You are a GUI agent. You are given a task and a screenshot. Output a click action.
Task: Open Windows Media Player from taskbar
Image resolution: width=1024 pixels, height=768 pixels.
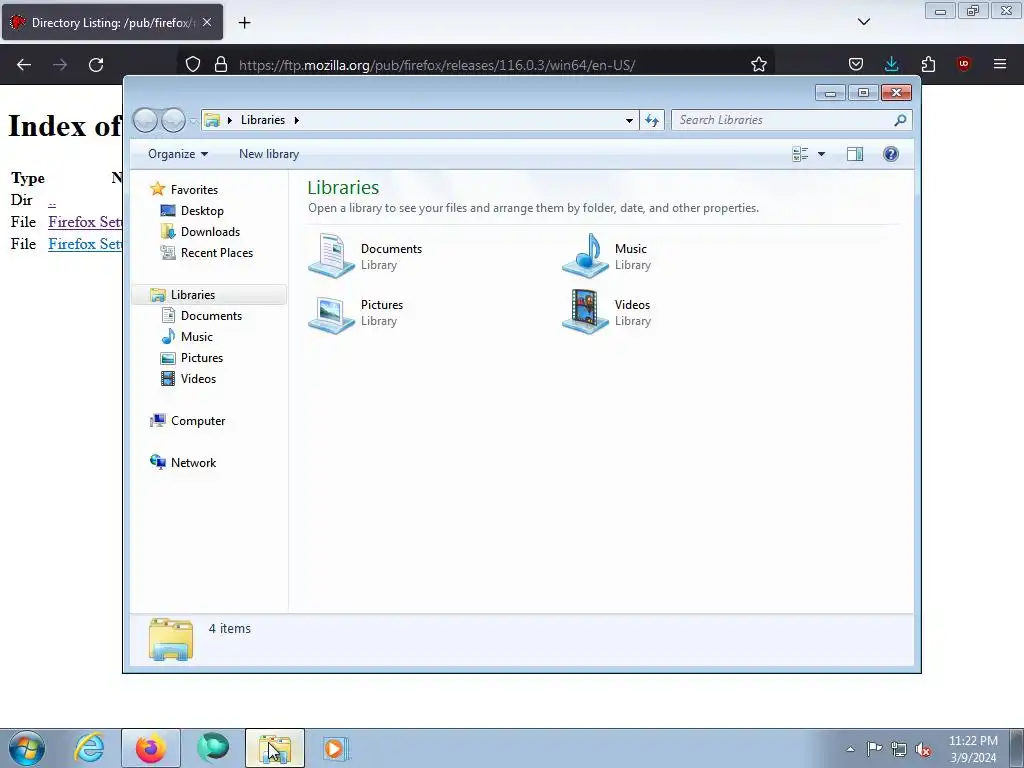click(335, 748)
